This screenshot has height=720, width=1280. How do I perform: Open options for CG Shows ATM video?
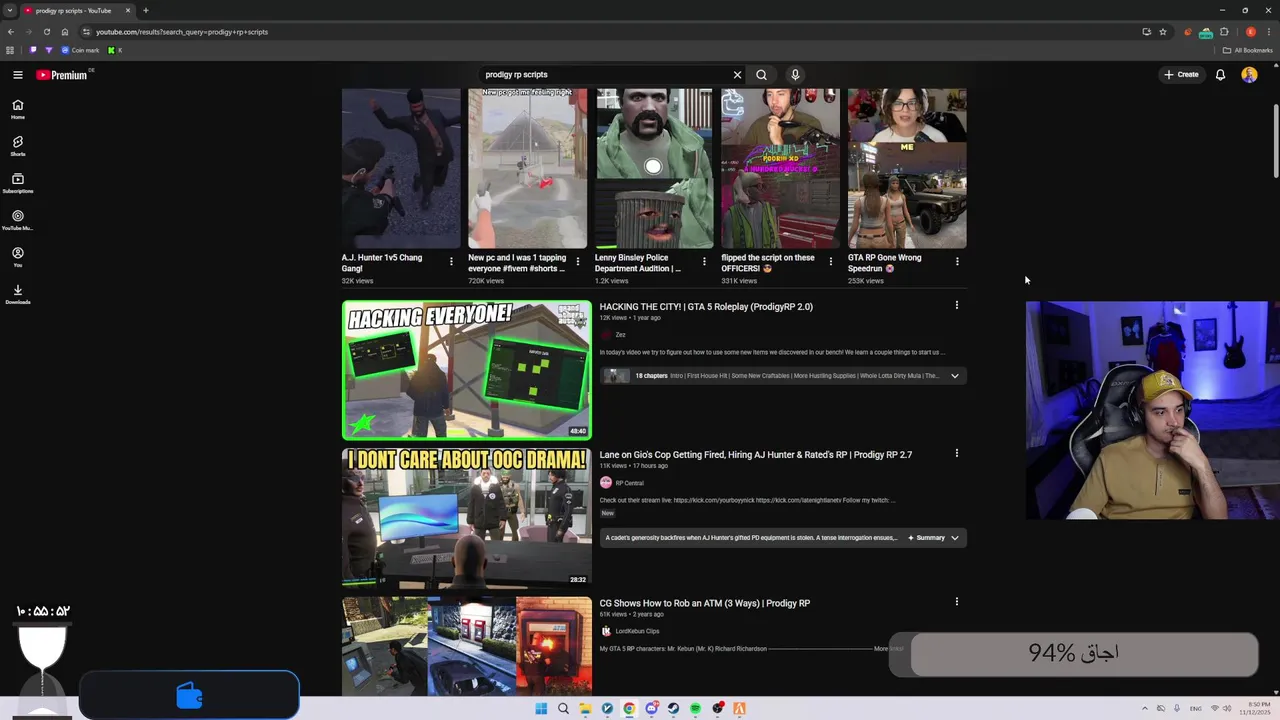coord(957,602)
